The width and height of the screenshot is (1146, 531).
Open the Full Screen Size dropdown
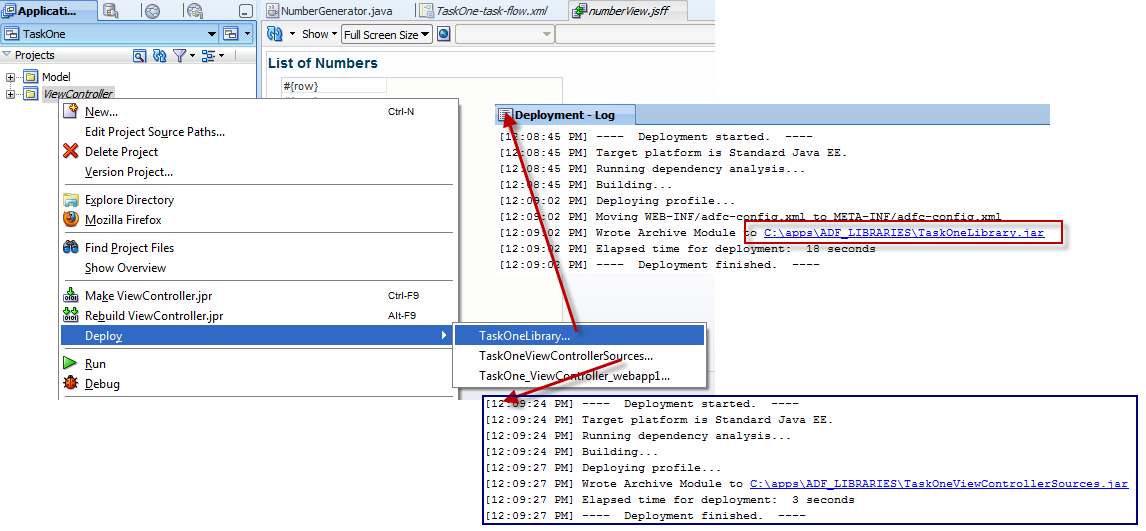386,34
